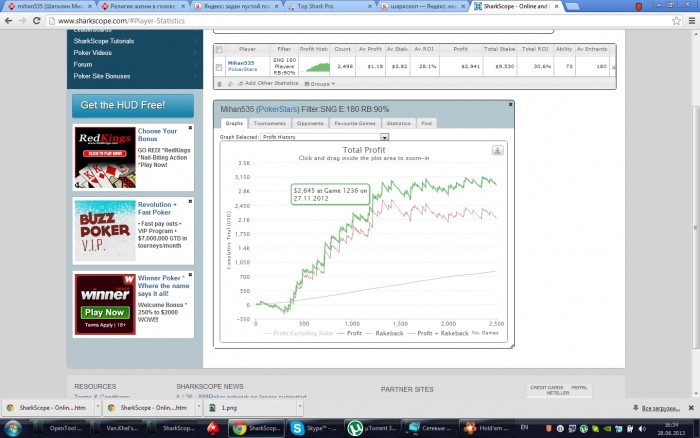The height and width of the screenshot is (438, 700).
Task: Open dropdown for second SharkScope .htm download
Action: click(x=198, y=407)
